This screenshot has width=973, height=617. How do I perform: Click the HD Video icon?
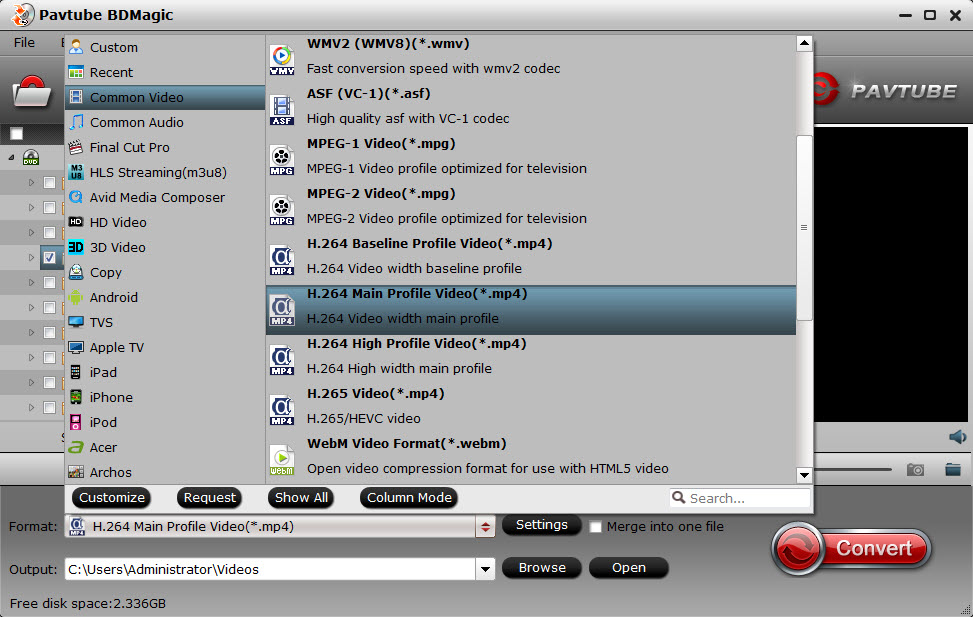click(76, 222)
